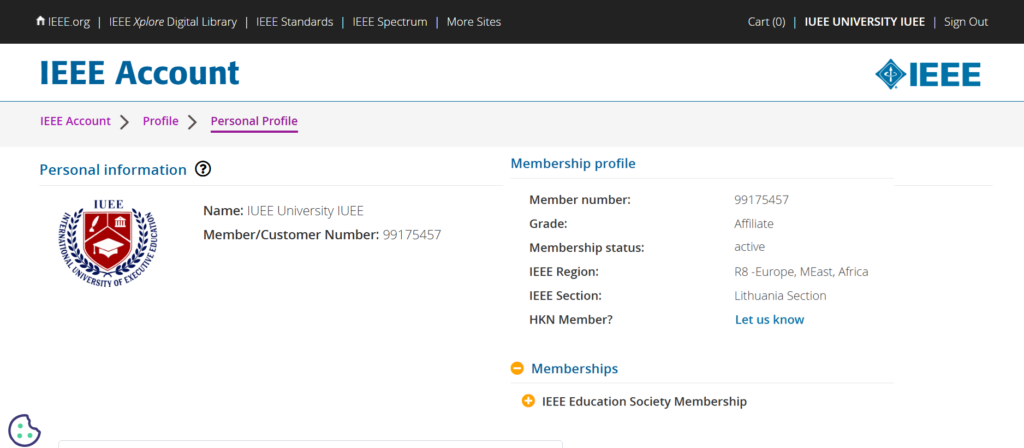Open the Personal information help question mark
The image size is (1024, 448).
(x=203, y=169)
